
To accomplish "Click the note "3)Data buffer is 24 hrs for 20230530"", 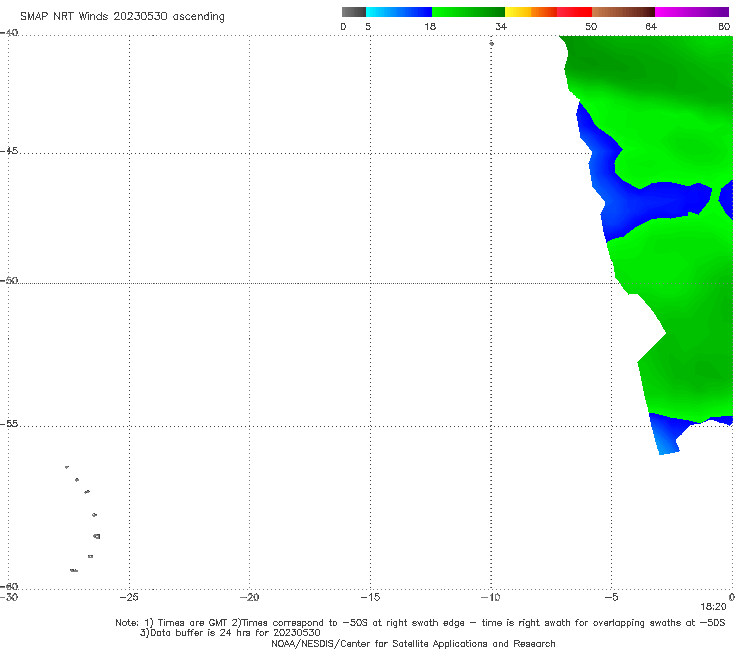I will pyautogui.click(x=230, y=633).
